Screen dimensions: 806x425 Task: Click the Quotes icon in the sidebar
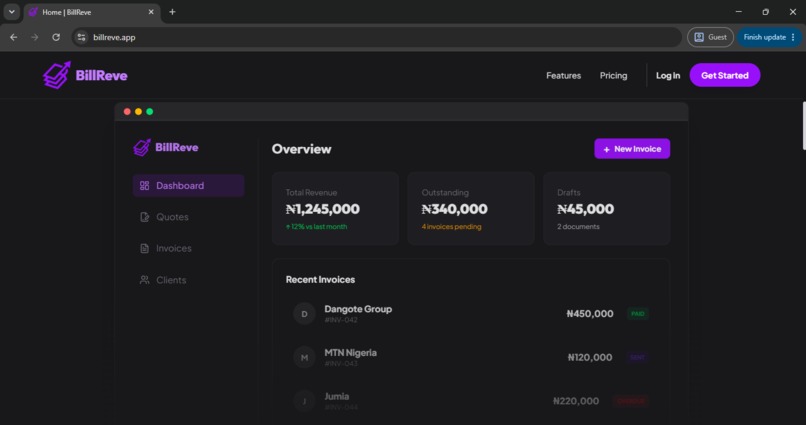coord(144,217)
